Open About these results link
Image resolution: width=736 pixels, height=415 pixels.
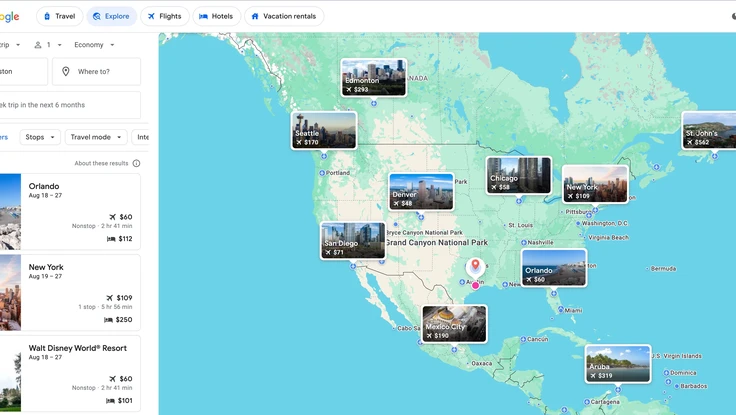tap(101, 163)
